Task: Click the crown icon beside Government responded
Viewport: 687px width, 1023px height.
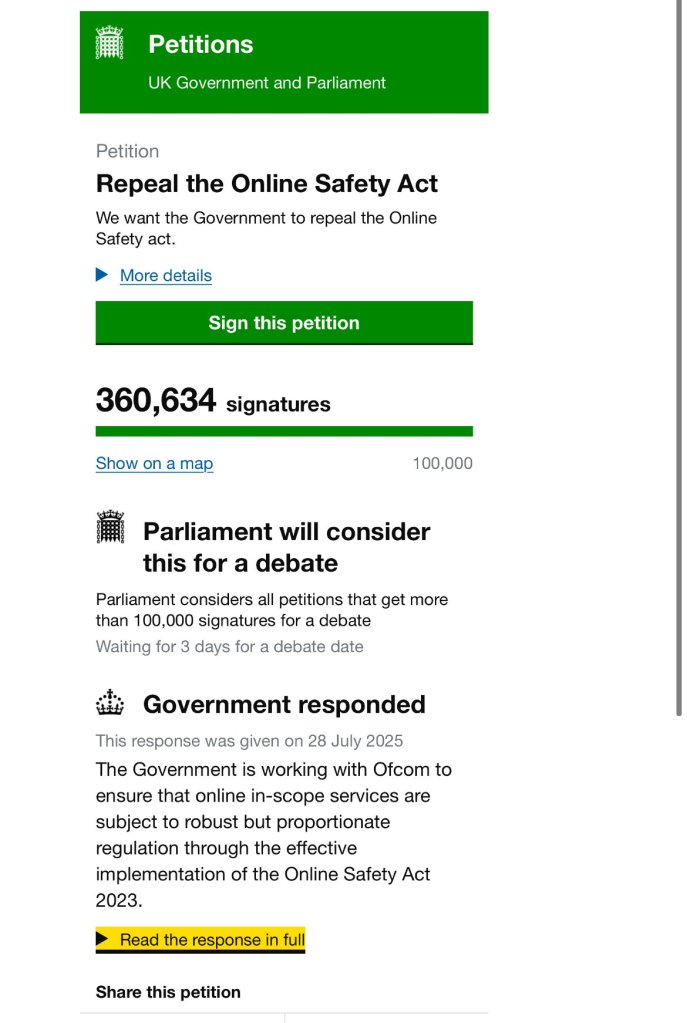Action: coord(109,704)
